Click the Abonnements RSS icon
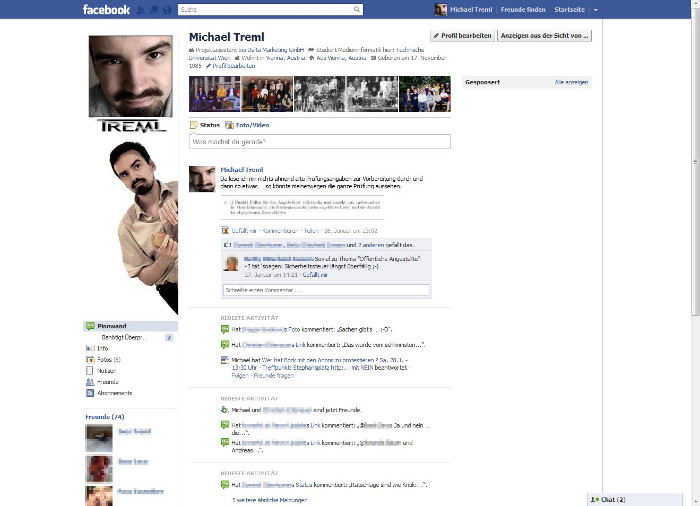This screenshot has width=700, height=506. tap(90, 393)
